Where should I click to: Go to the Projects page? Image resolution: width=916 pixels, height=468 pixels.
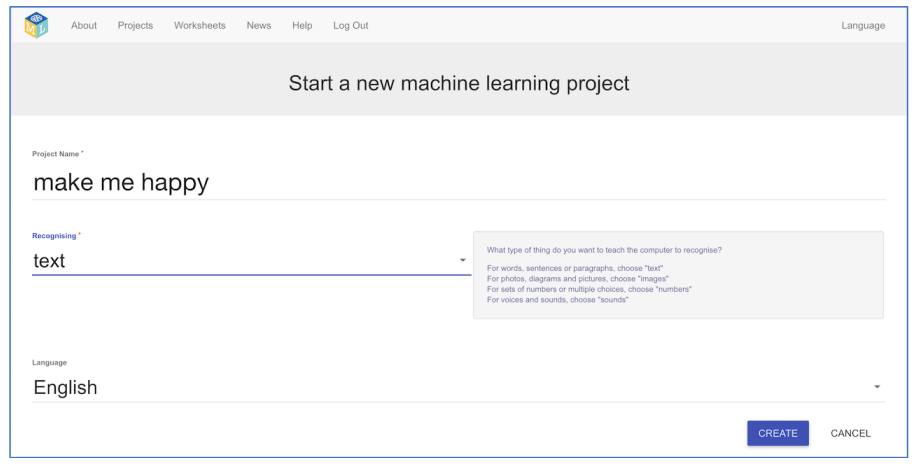[135, 26]
